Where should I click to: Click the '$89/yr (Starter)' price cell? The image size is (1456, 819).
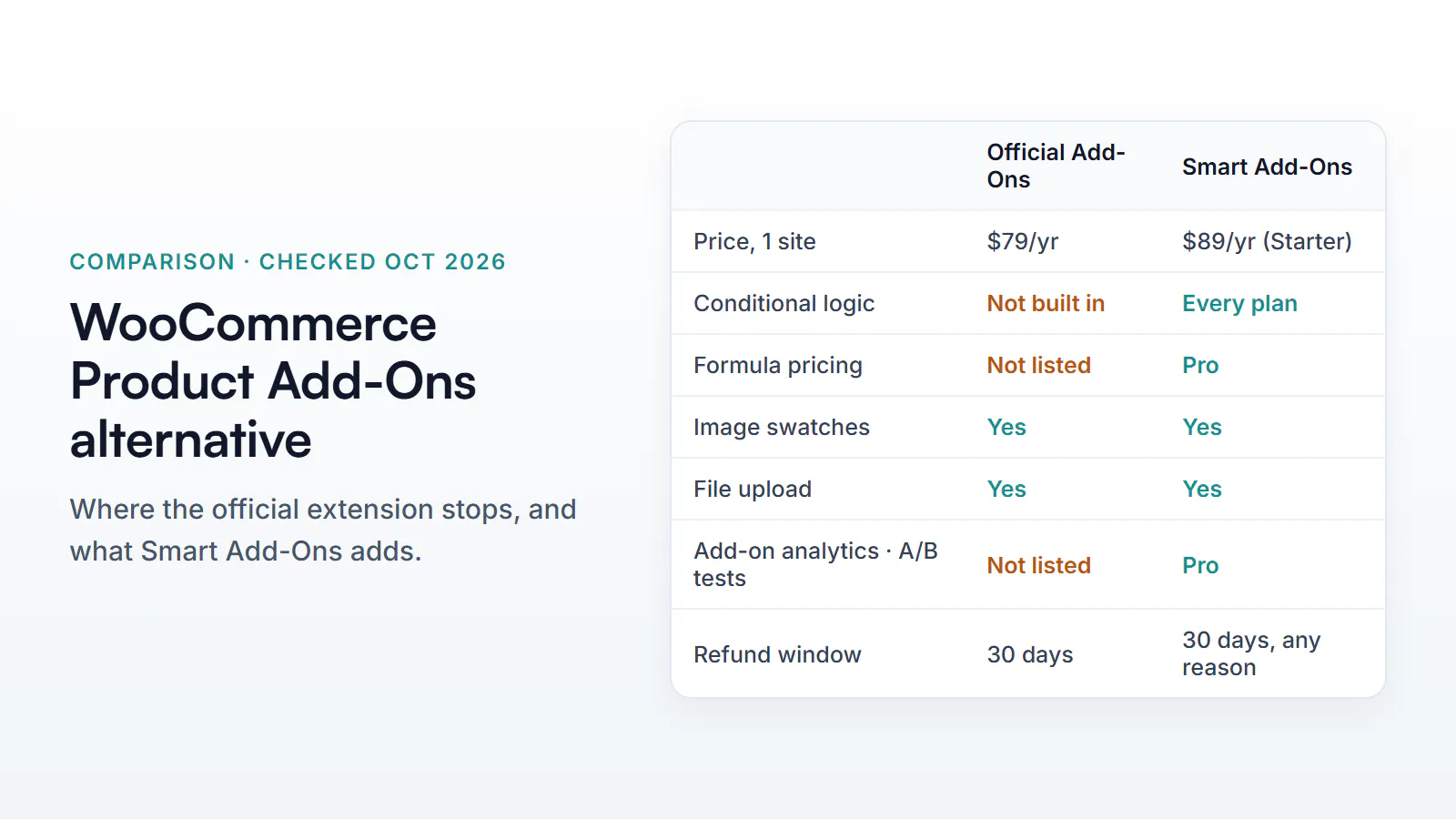click(x=1267, y=241)
